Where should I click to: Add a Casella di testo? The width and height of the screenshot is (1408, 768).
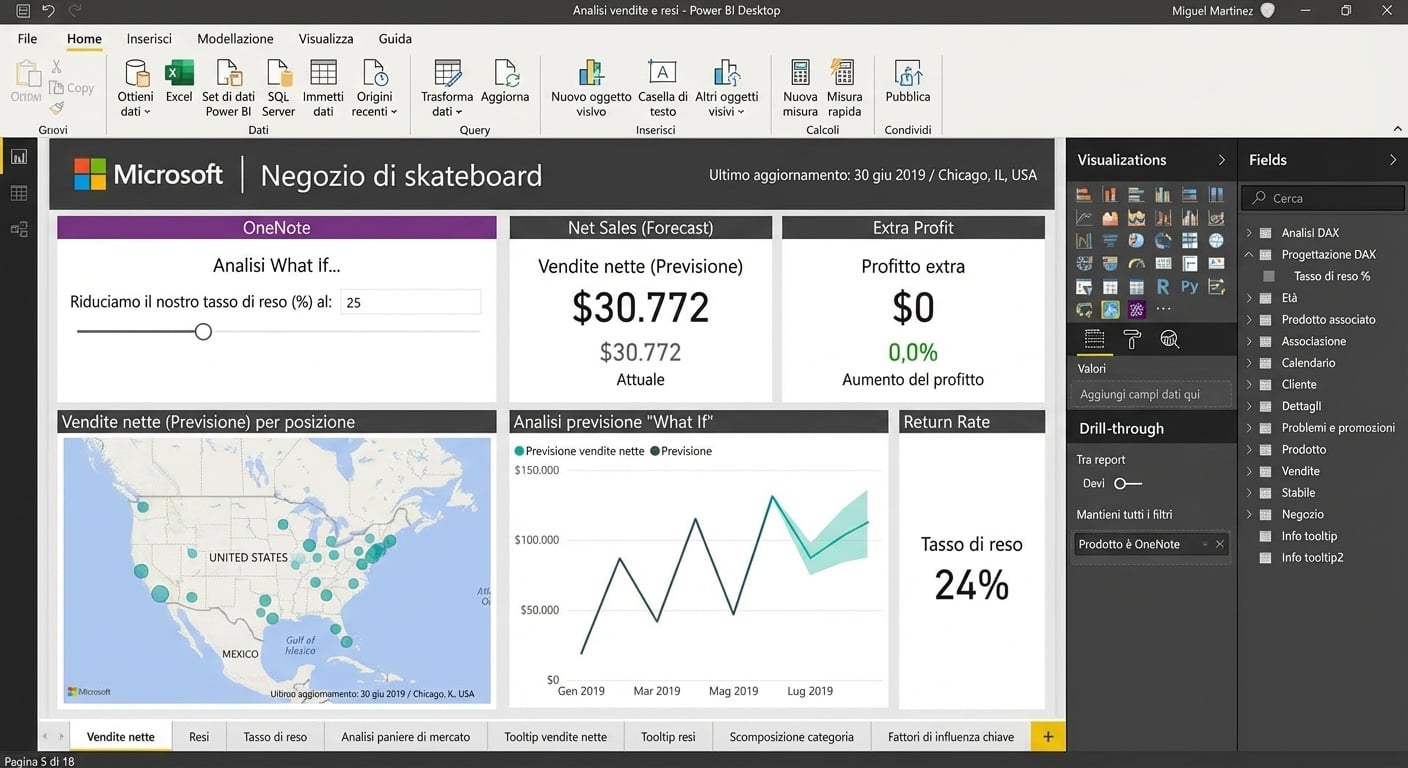[x=662, y=88]
